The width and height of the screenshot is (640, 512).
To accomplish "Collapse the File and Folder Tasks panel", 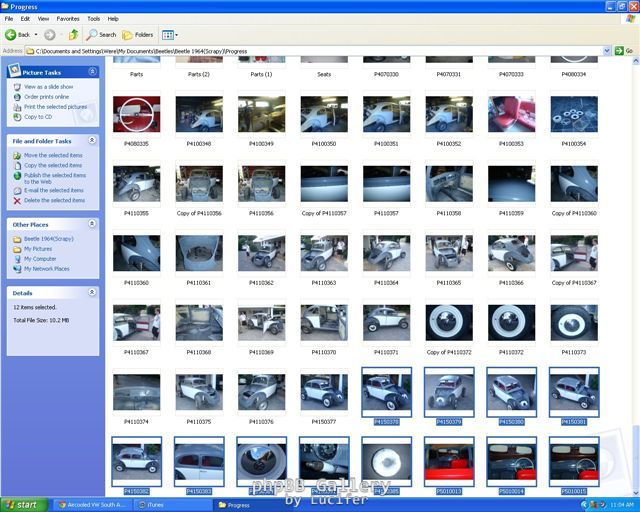I will tap(93, 141).
